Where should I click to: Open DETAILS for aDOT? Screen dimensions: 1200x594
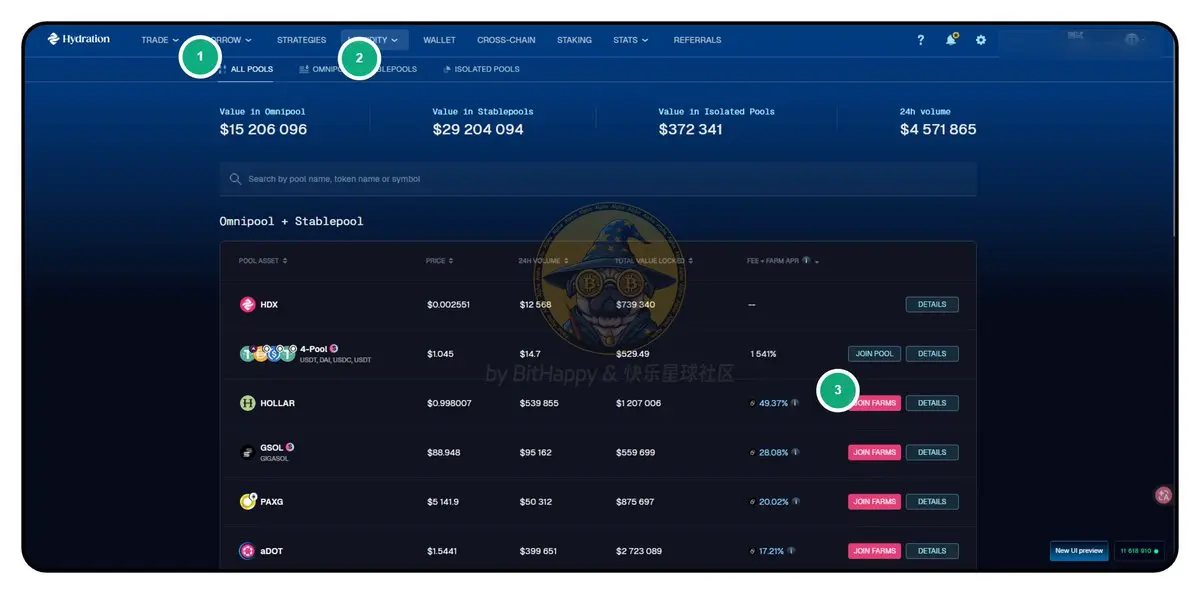click(x=932, y=551)
